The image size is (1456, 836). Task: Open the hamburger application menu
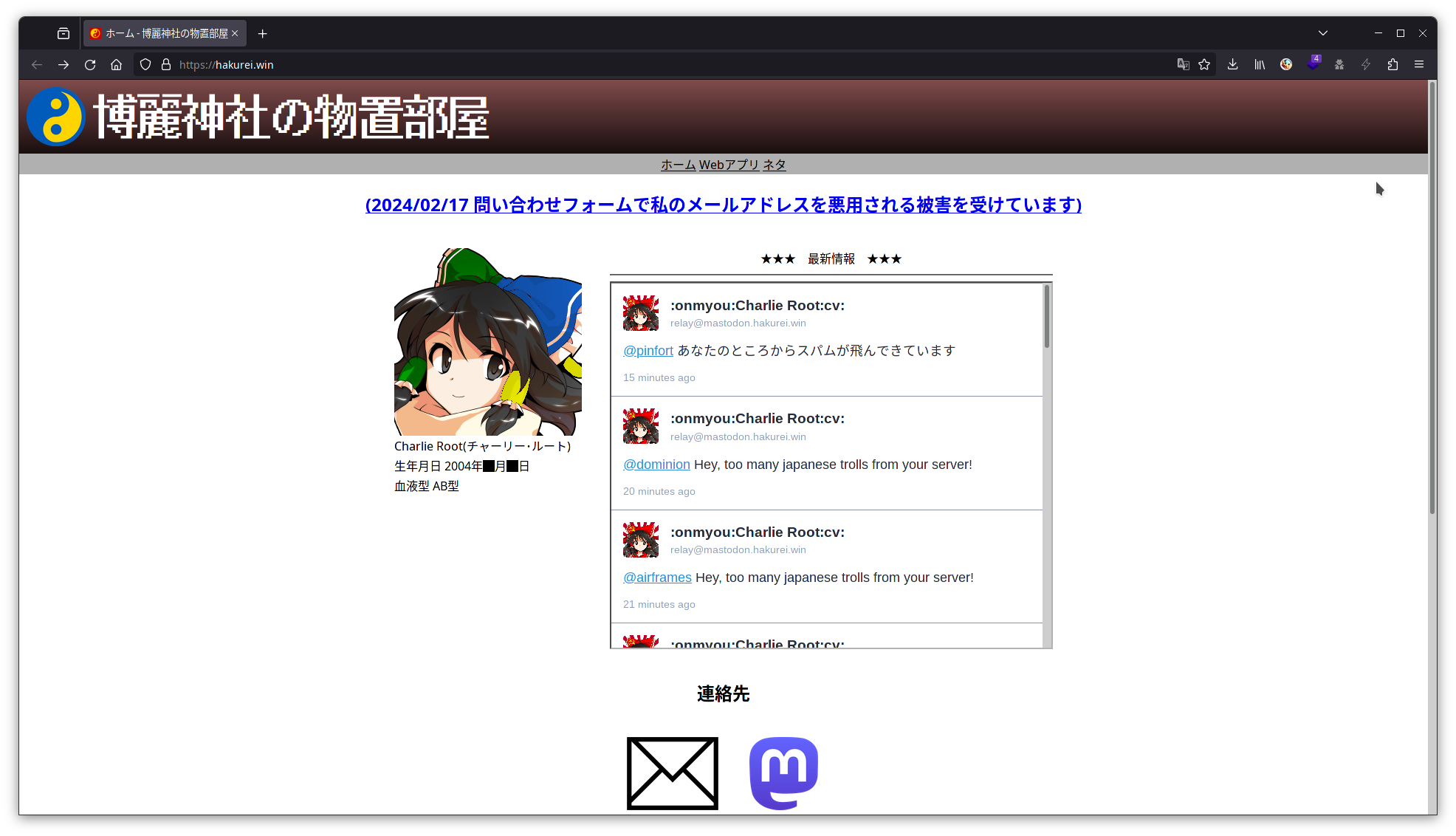coord(1418,64)
